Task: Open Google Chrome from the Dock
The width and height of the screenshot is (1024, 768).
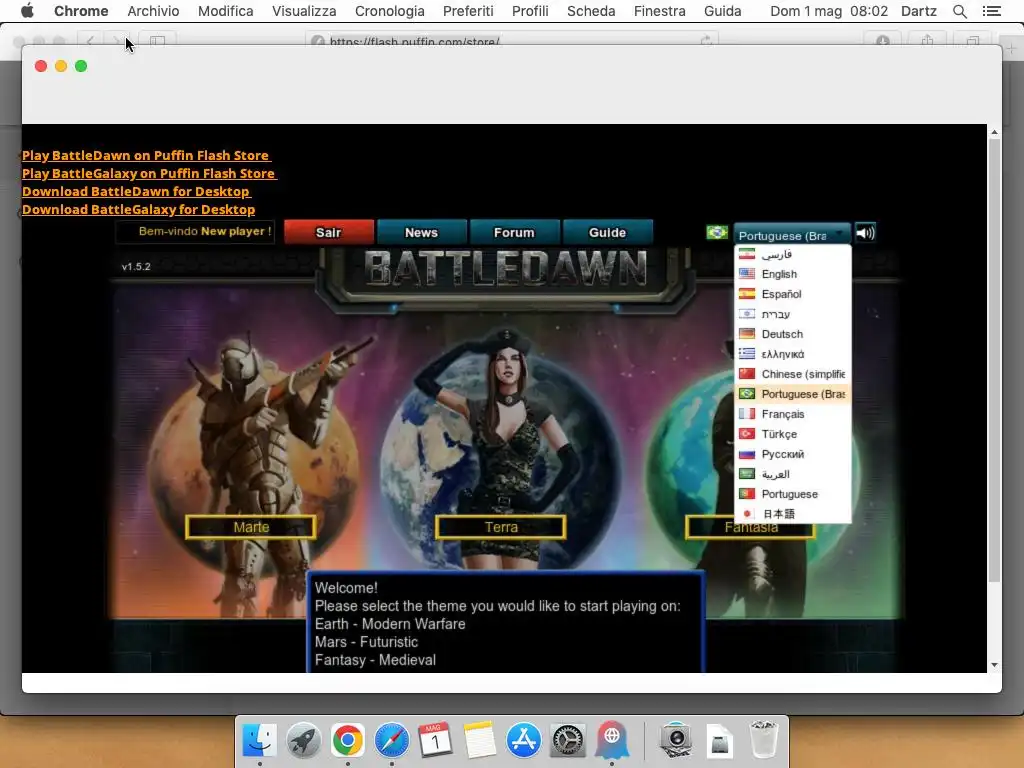Action: pyautogui.click(x=347, y=740)
